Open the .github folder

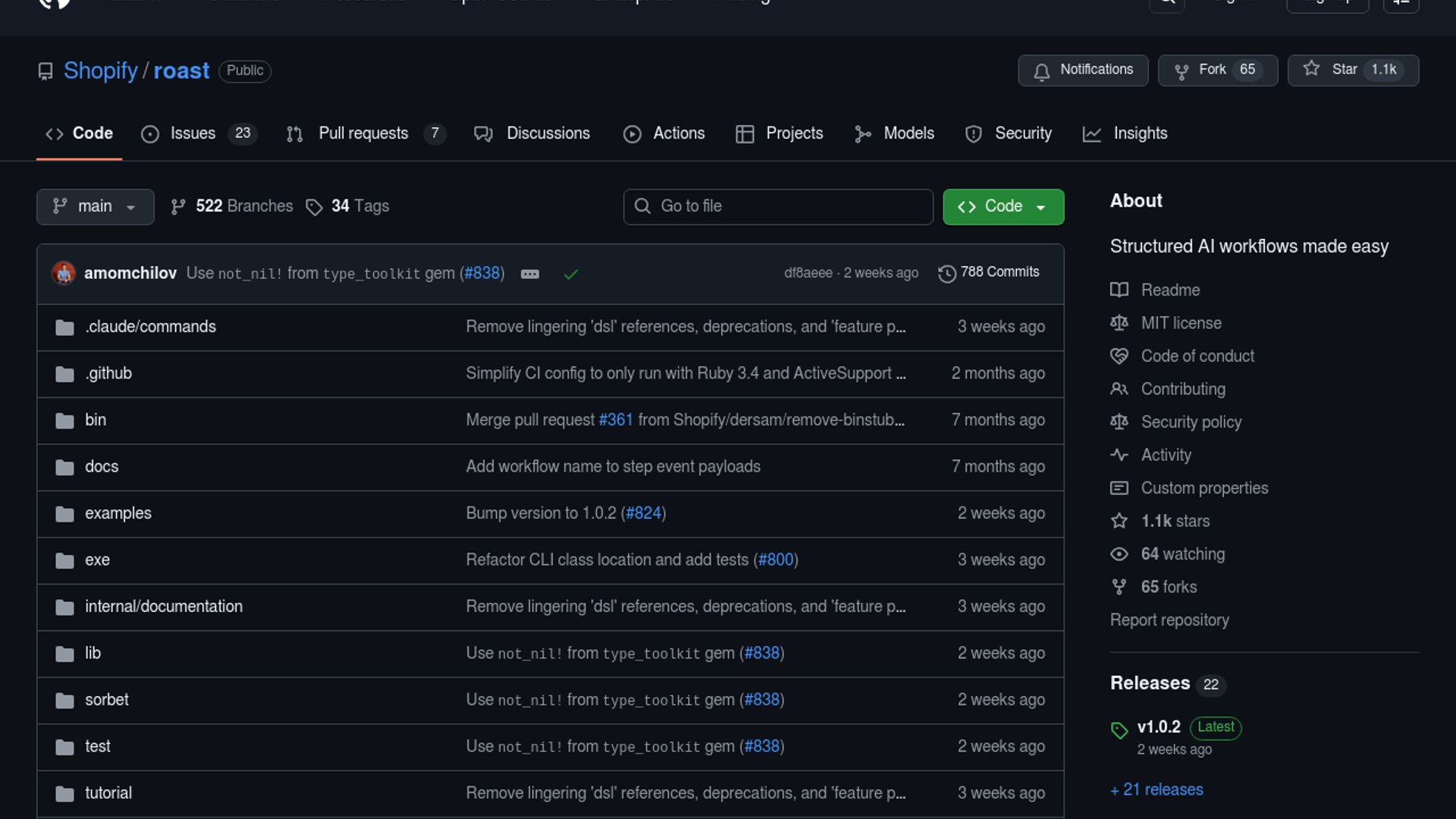[108, 374]
